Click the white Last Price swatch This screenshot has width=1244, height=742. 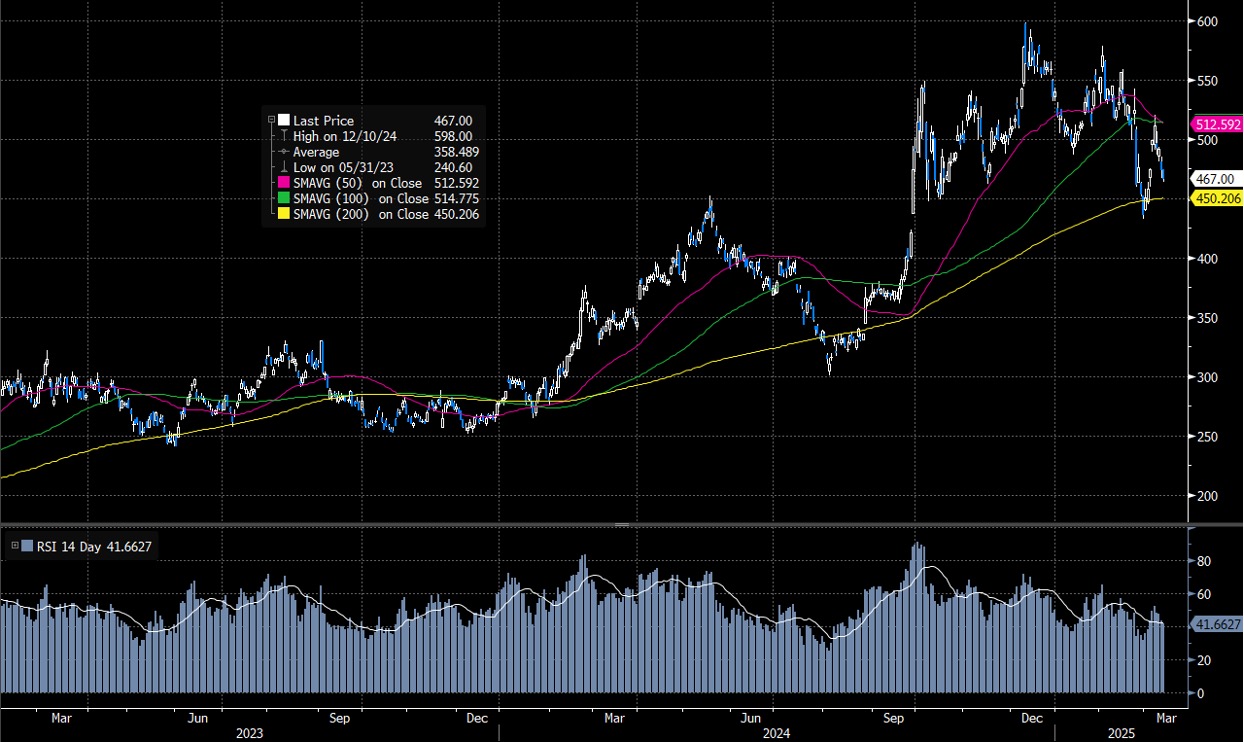[x=283, y=120]
